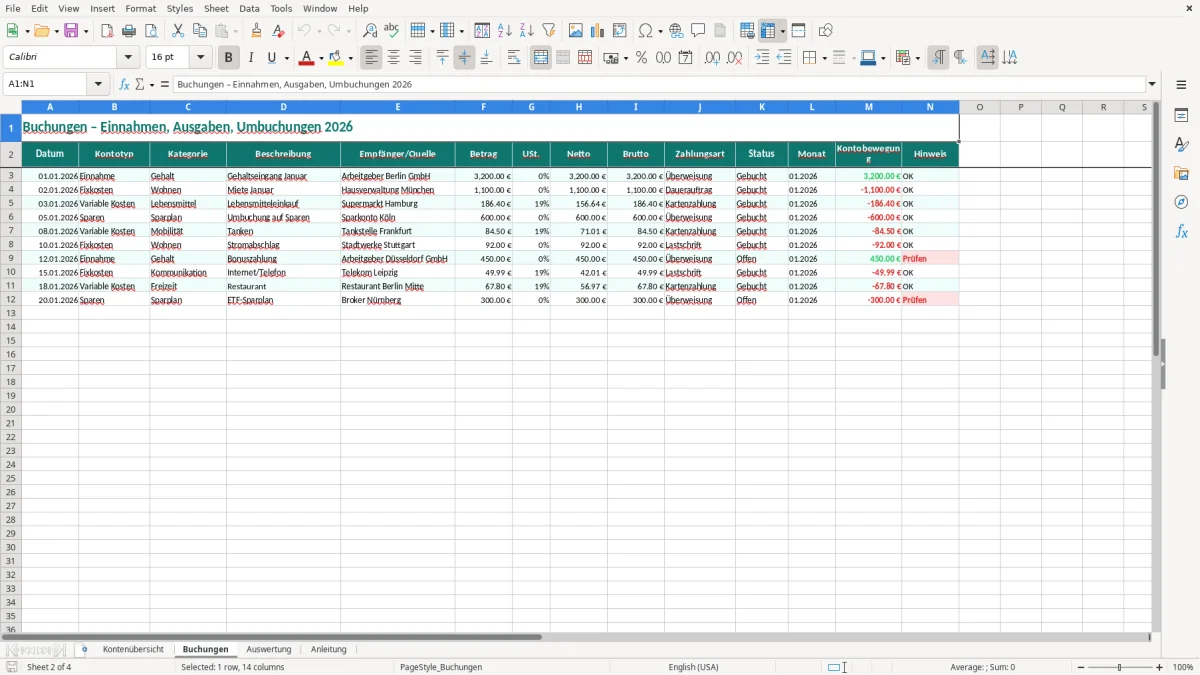
Task: Sort the data ascending
Action: tap(504, 31)
